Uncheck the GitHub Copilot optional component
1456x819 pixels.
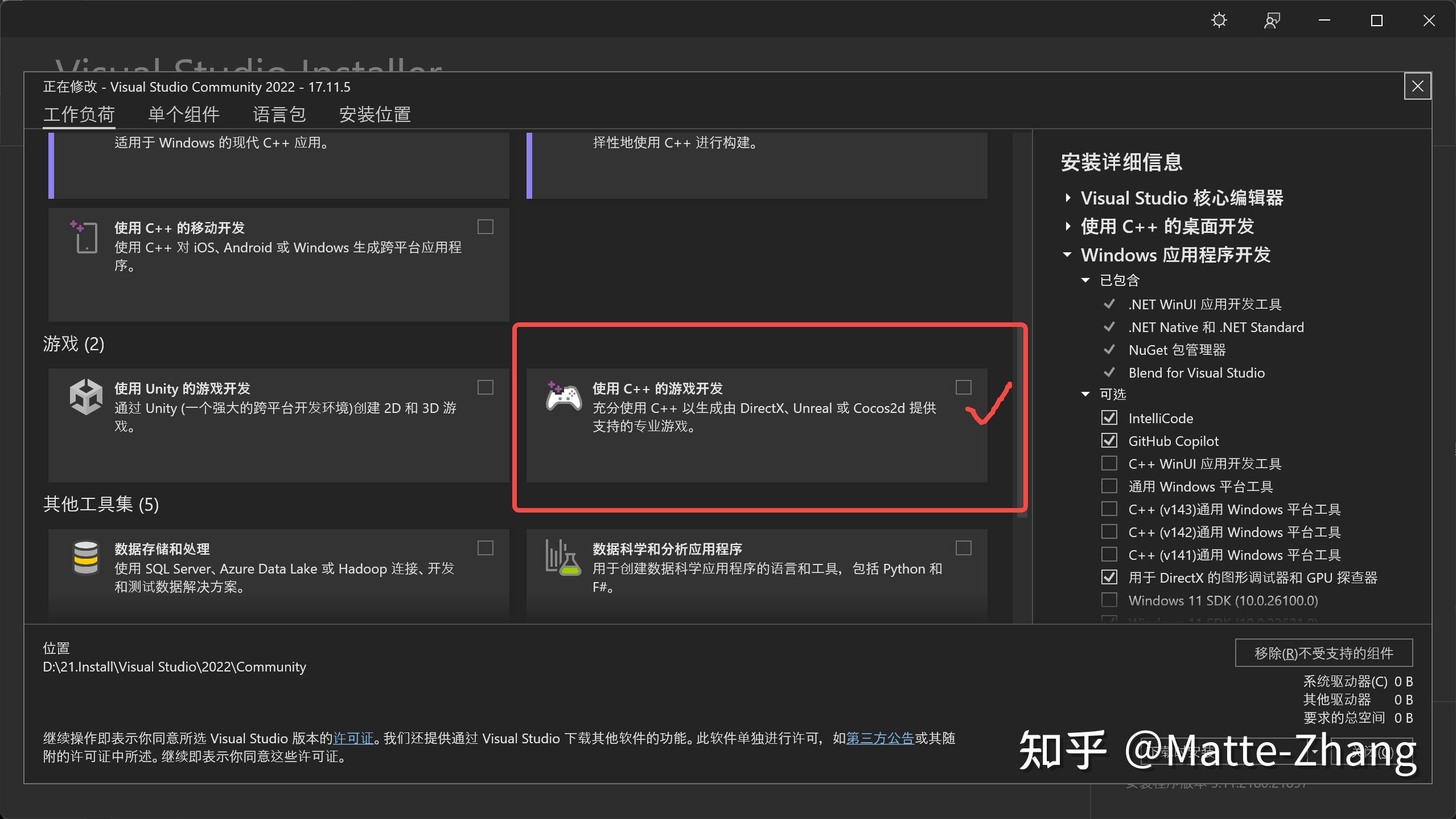pos(1109,440)
